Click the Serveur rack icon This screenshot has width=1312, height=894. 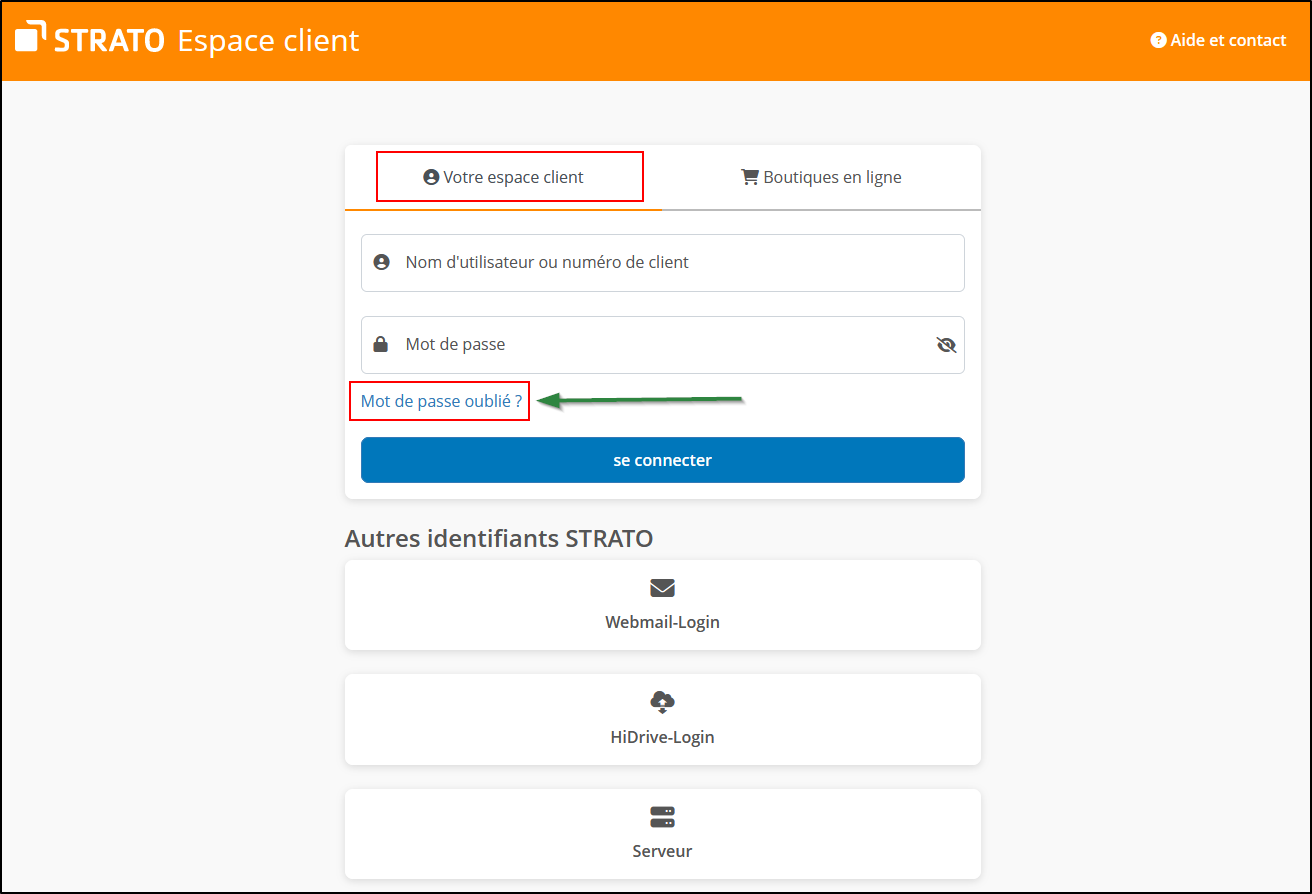click(662, 817)
